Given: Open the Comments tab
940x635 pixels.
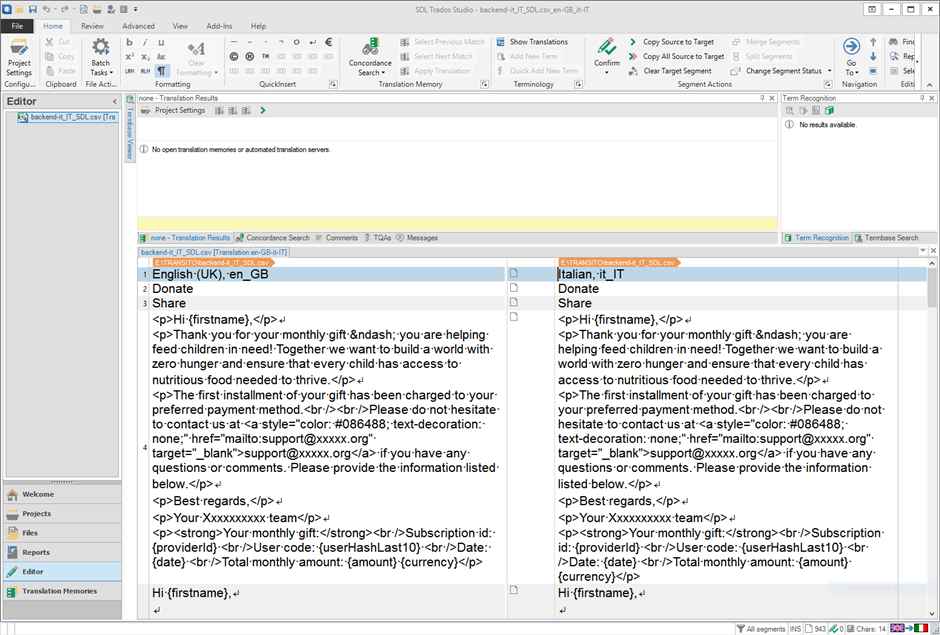Looking at the screenshot, I should coord(336,238).
